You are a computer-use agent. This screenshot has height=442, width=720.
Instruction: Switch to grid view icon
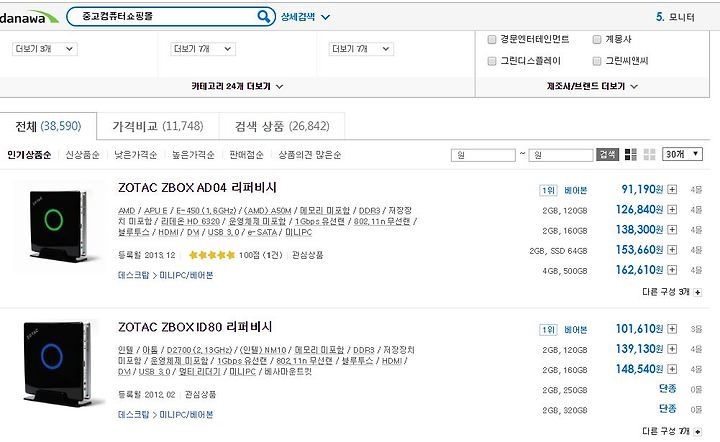649,155
